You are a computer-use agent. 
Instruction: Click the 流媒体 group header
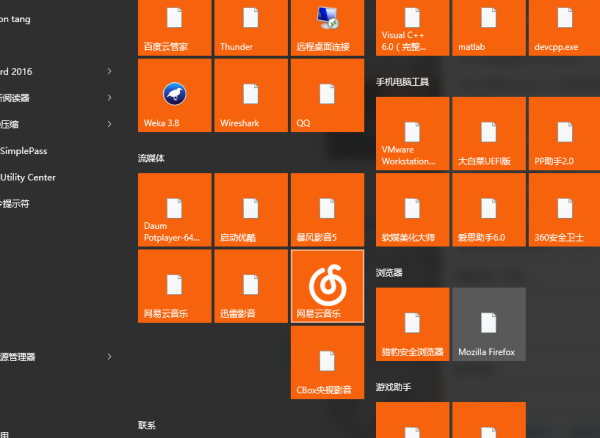151,158
